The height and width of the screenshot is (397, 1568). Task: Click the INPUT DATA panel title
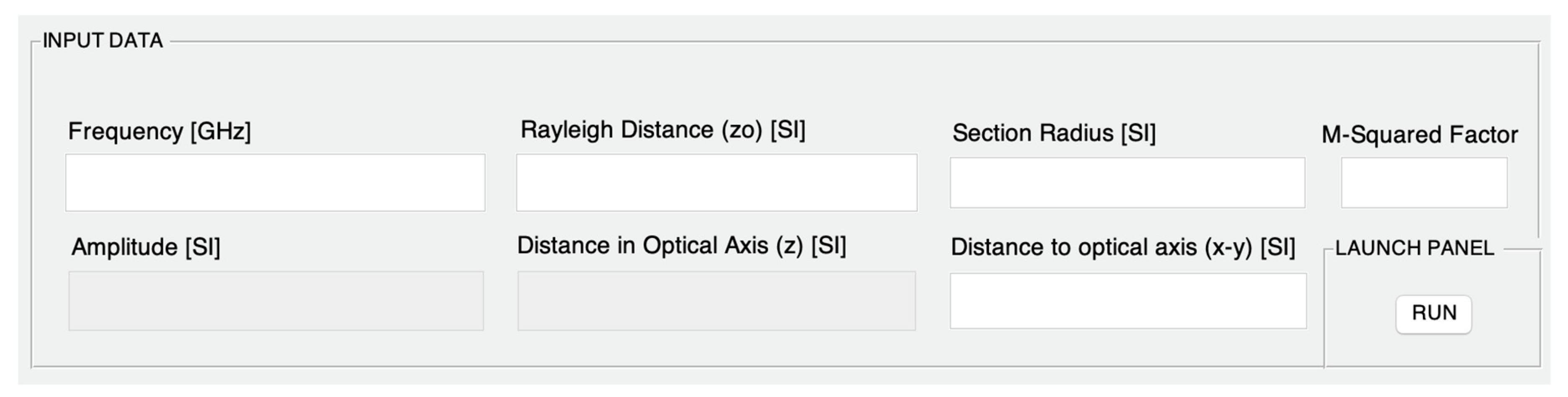tap(103, 41)
